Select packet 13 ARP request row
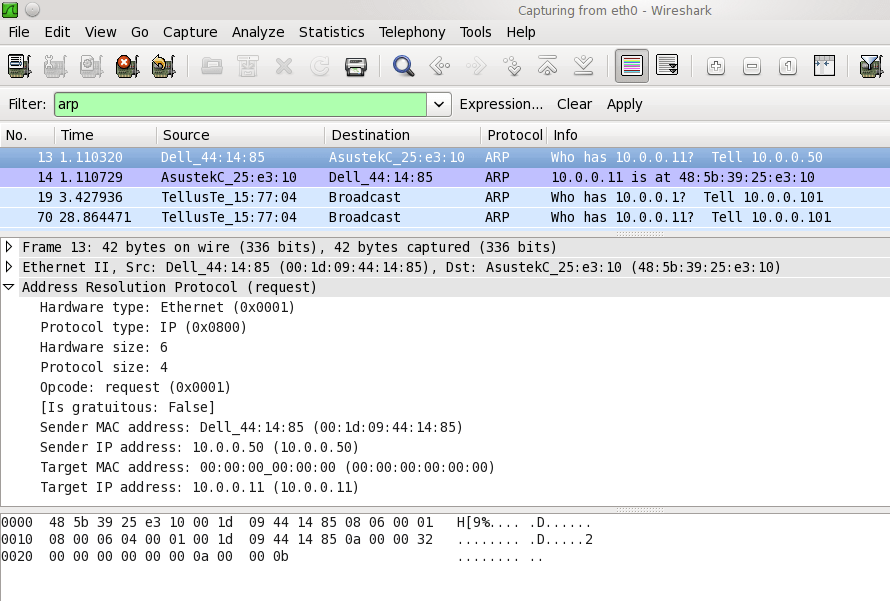This screenshot has width=890, height=601. click(x=445, y=157)
